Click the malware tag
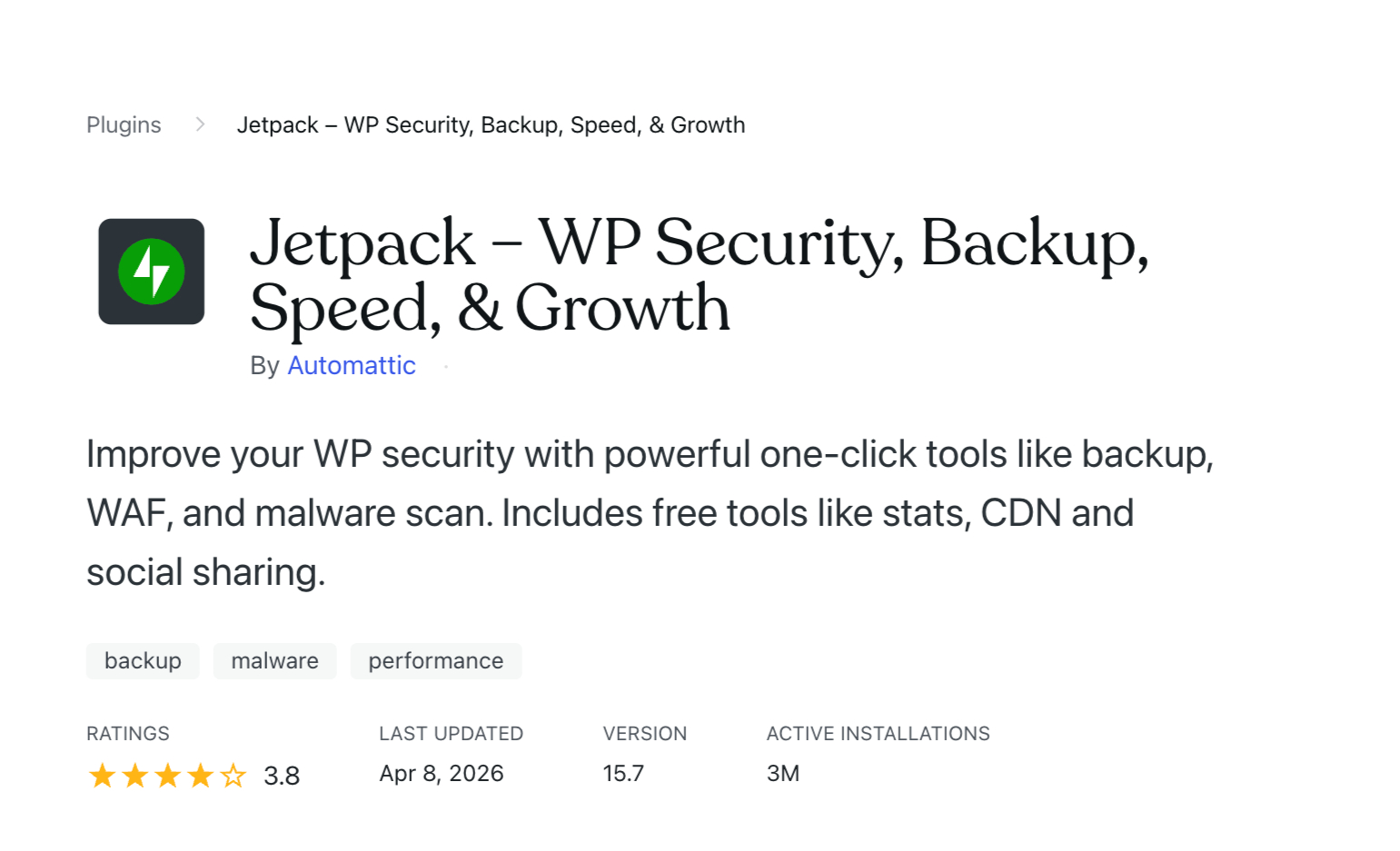Viewport: 1400px width, 851px height. [x=274, y=660]
